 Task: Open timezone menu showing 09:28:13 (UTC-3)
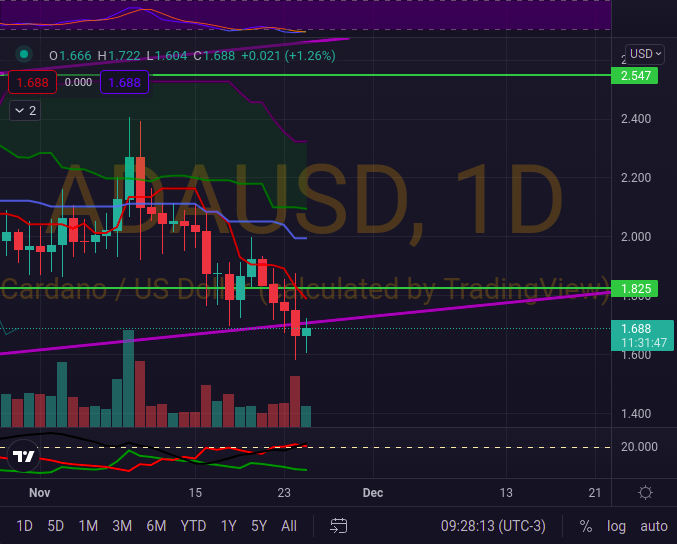click(x=493, y=526)
